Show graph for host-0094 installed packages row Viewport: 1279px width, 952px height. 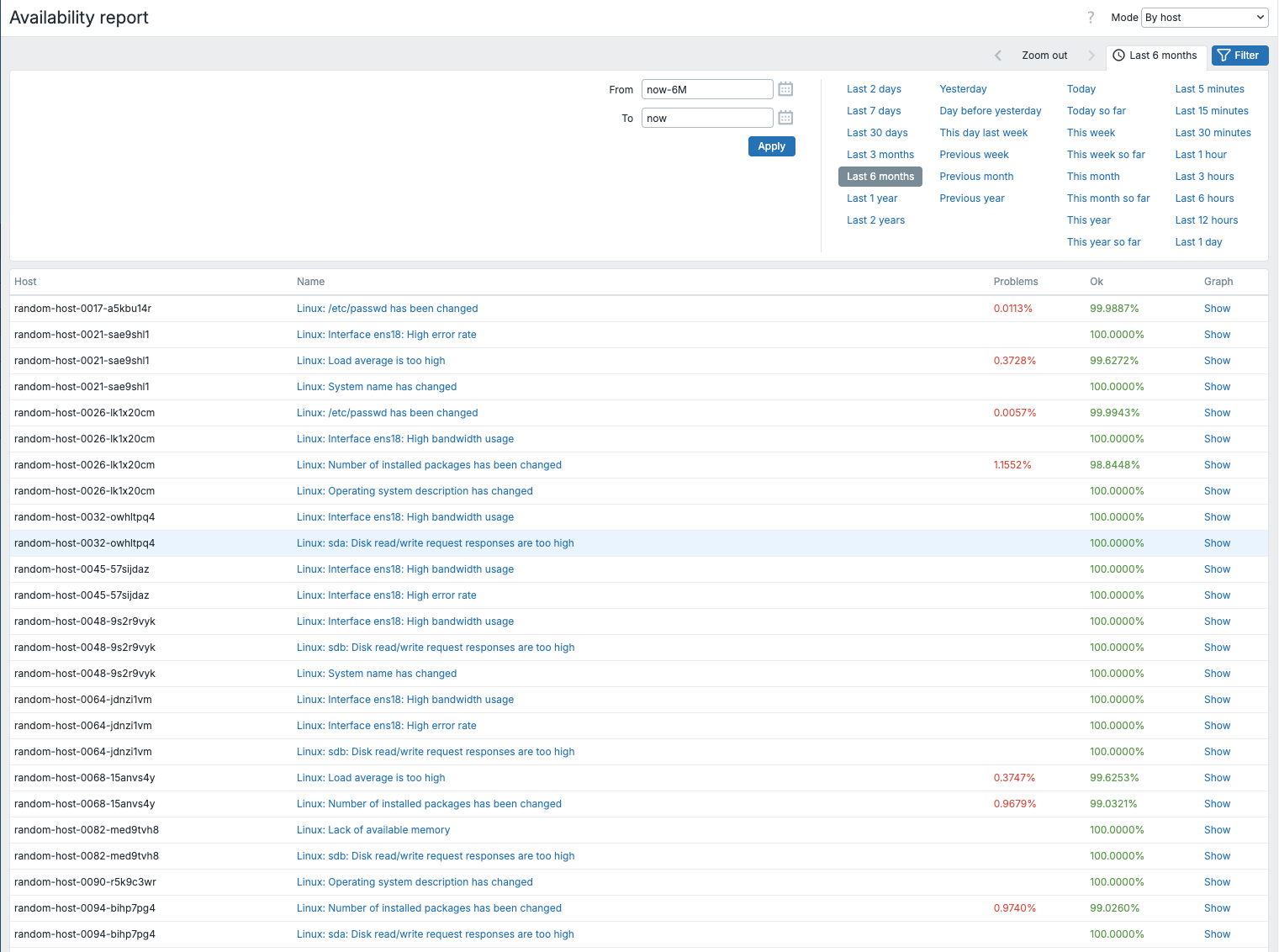[x=1217, y=908]
